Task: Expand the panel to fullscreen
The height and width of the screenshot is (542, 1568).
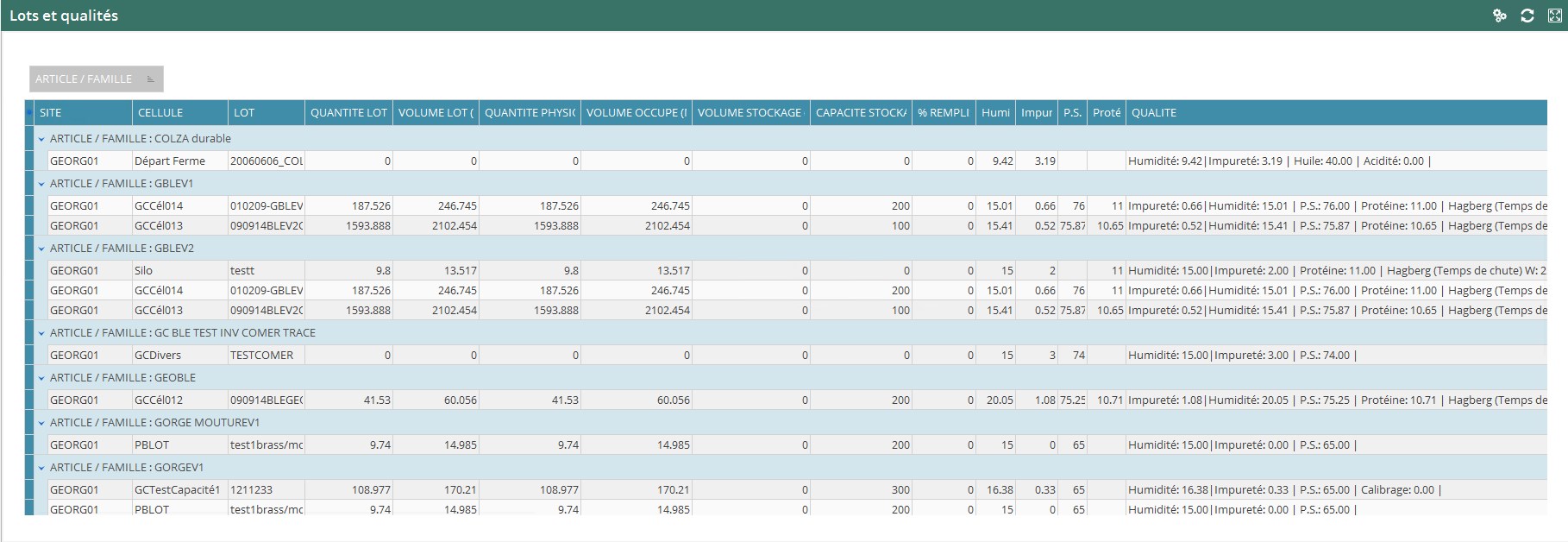Action: [x=1555, y=16]
